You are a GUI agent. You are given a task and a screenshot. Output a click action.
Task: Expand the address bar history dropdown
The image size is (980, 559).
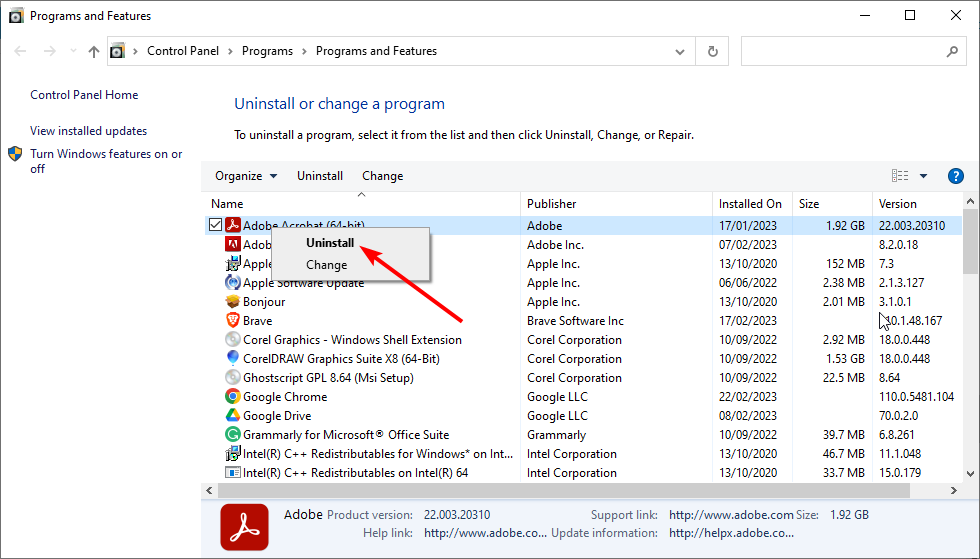(x=680, y=52)
